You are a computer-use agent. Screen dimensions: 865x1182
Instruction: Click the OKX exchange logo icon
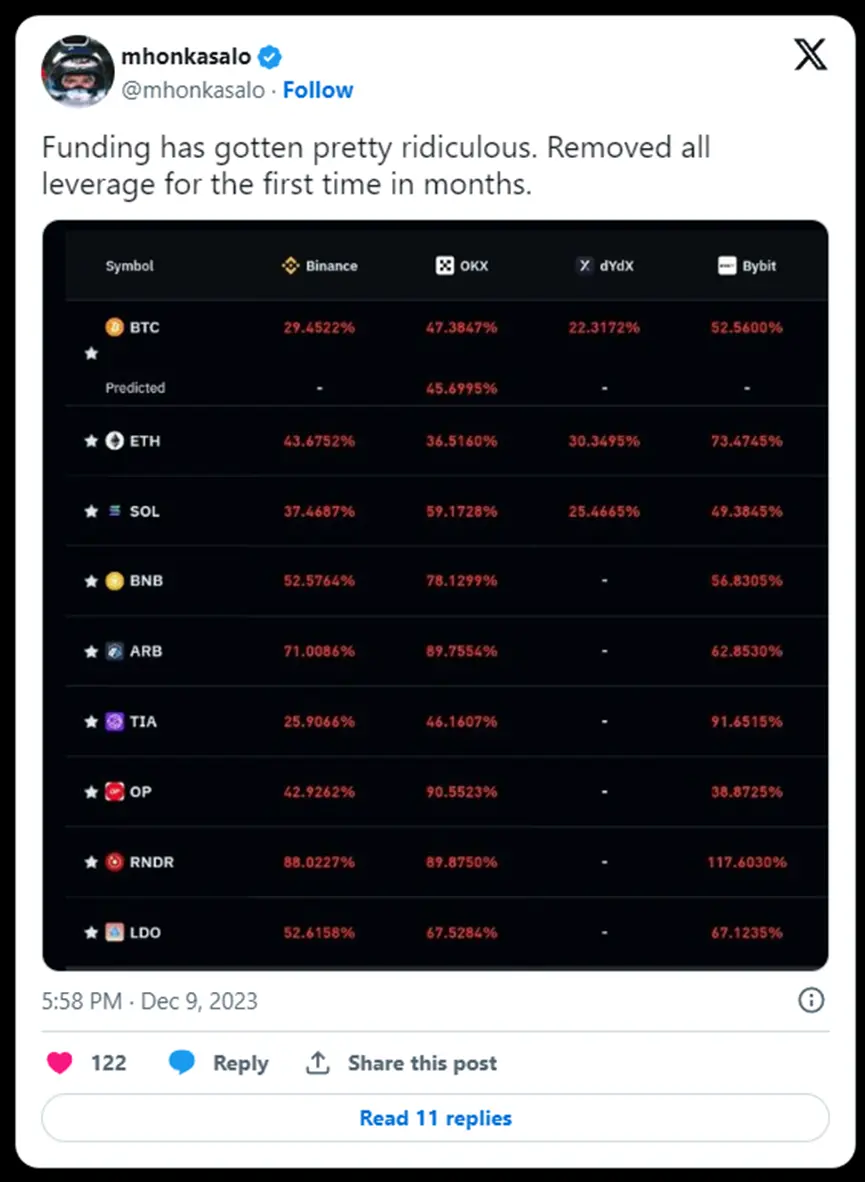(x=445, y=266)
